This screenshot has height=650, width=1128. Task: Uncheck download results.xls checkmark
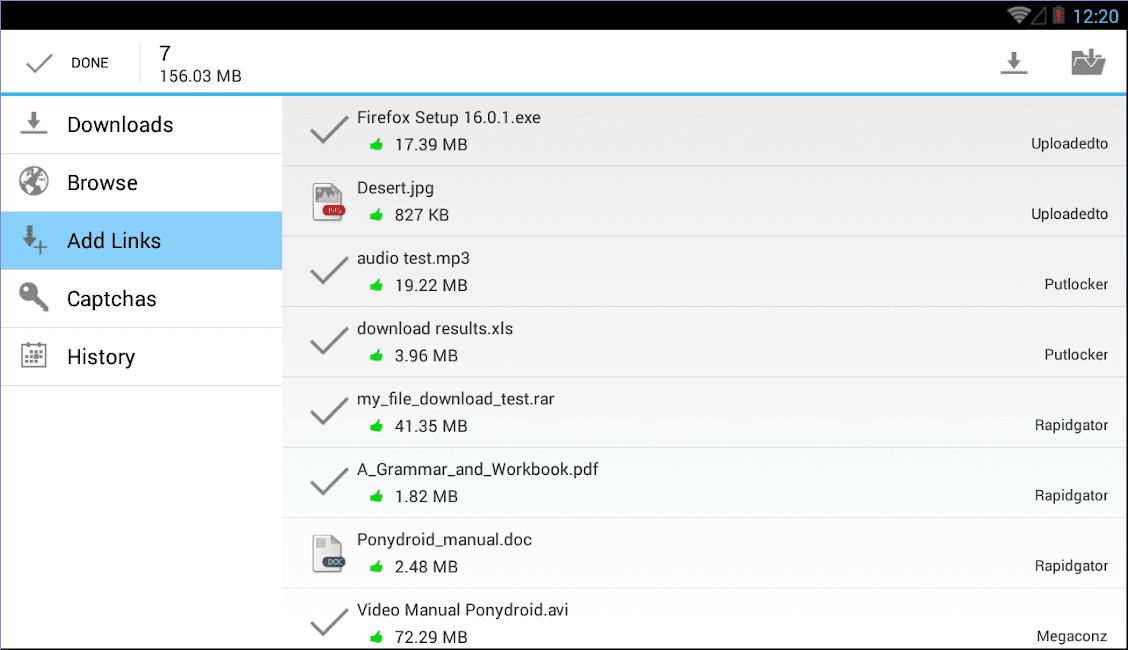tap(329, 342)
